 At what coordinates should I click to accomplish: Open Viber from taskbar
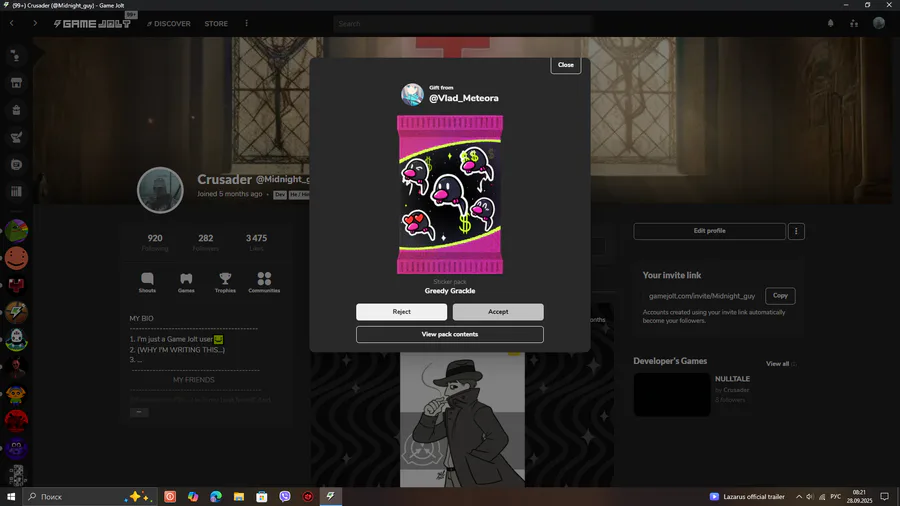285,496
